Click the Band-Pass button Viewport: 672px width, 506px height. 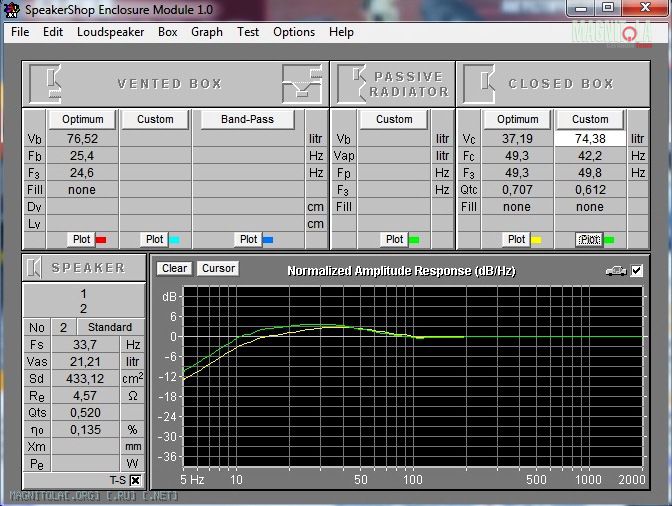247,120
